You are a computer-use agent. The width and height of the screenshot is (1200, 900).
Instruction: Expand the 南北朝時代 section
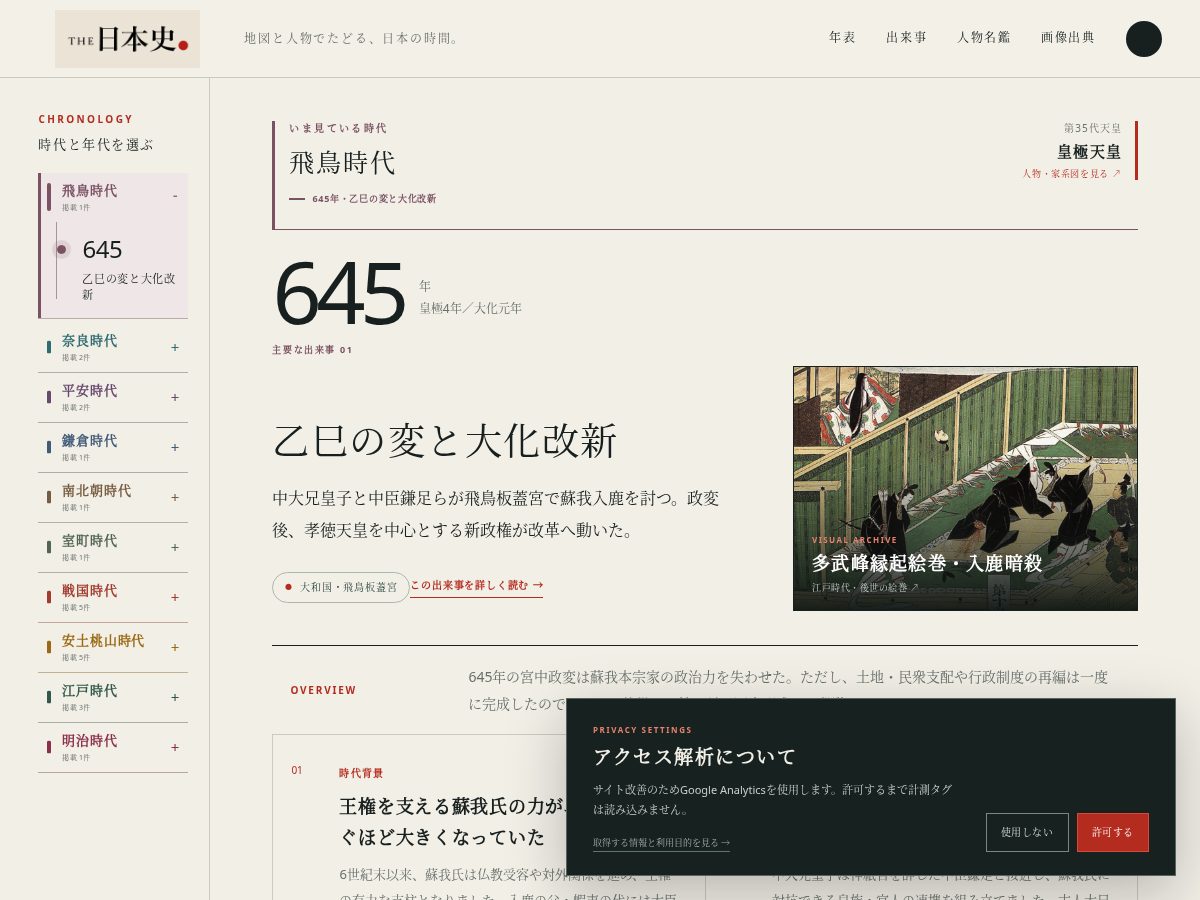[x=113, y=497]
